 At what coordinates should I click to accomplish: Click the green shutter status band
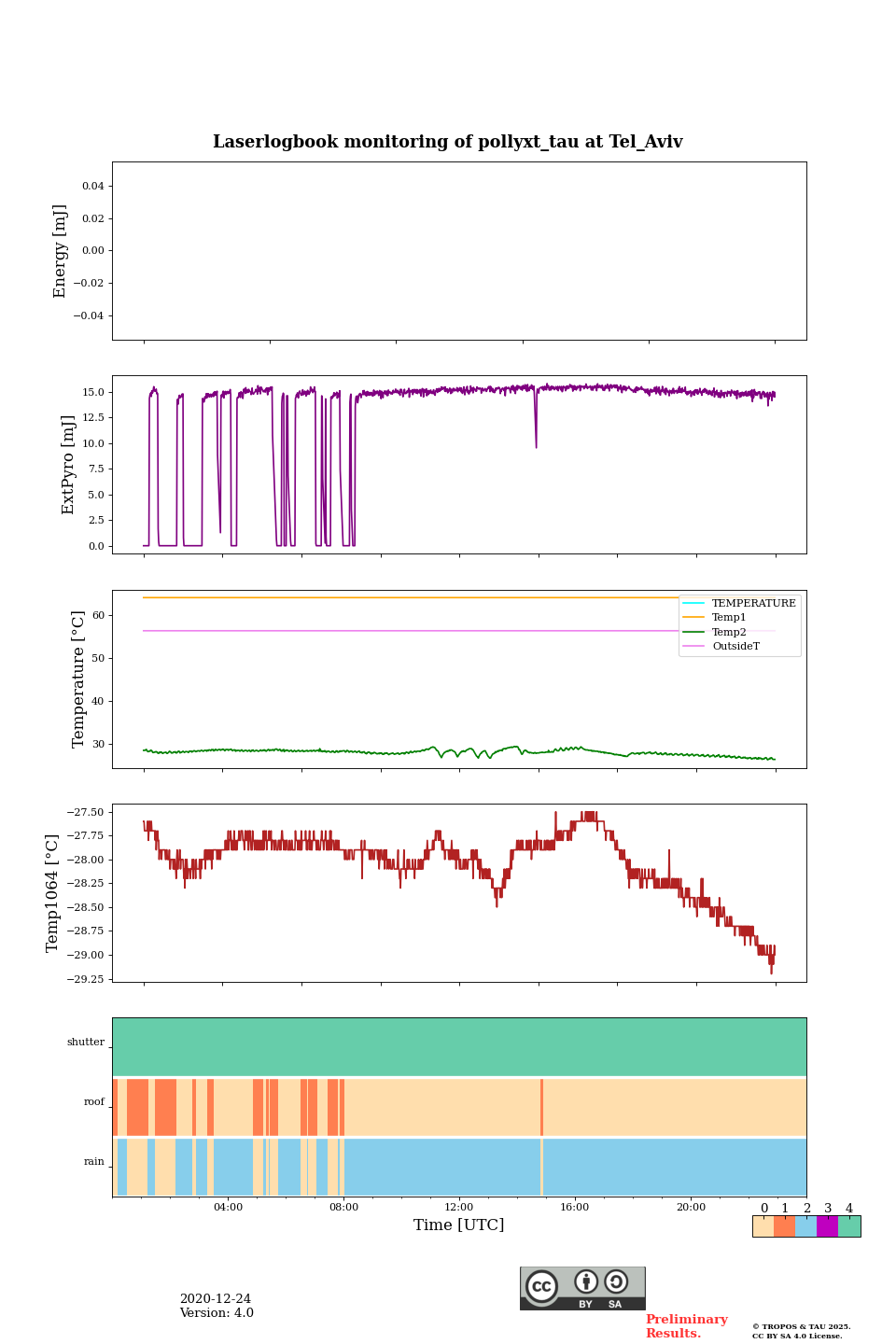pos(459,1047)
